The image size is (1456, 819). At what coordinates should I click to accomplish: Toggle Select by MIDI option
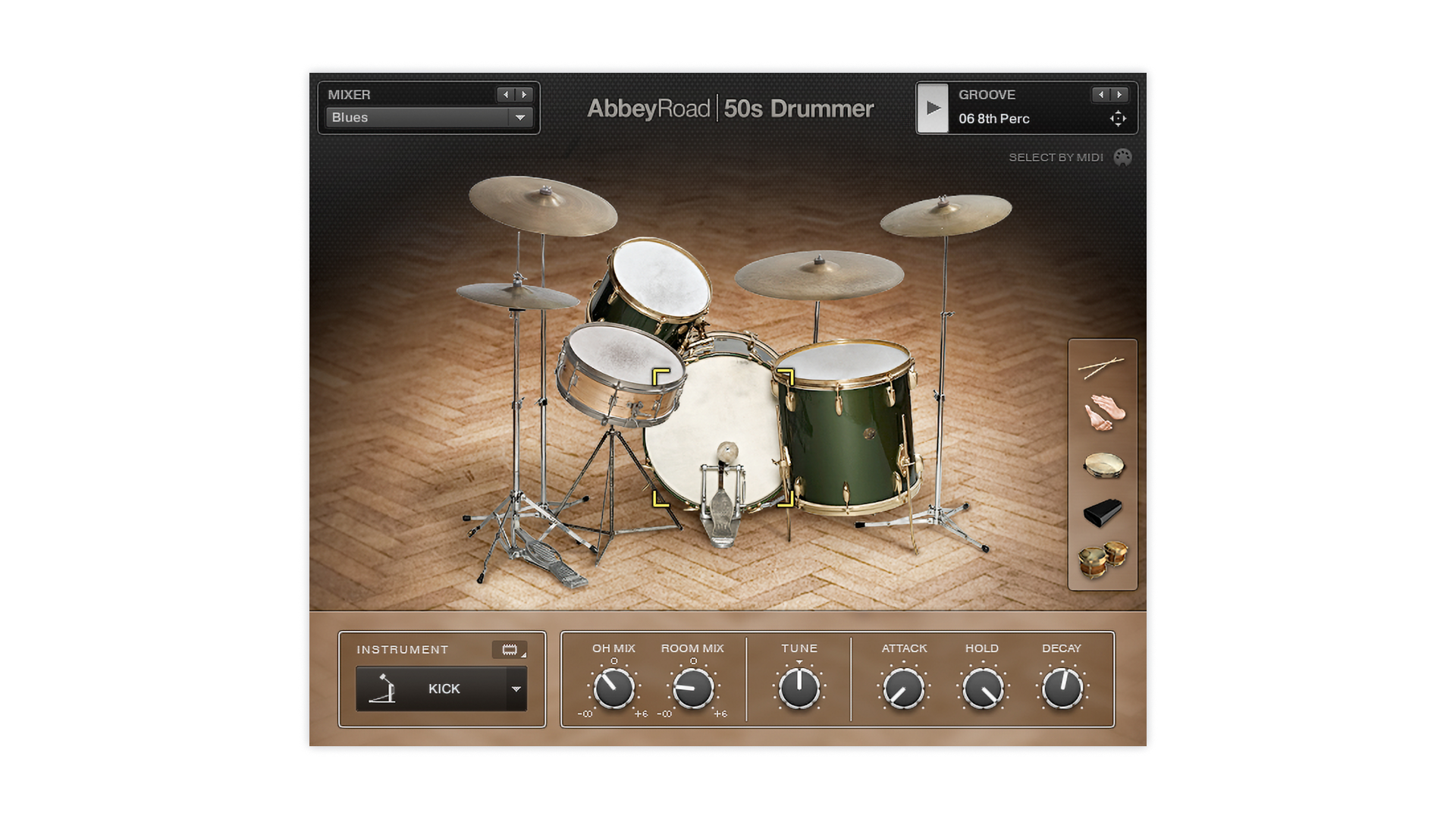point(1122,157)
